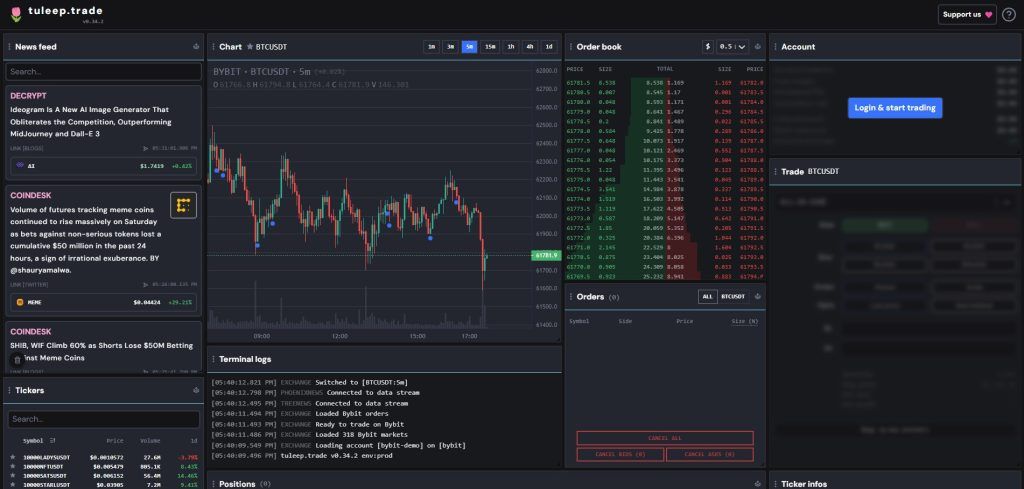Switch chart to the 1h timeframe

coord(510,47)
